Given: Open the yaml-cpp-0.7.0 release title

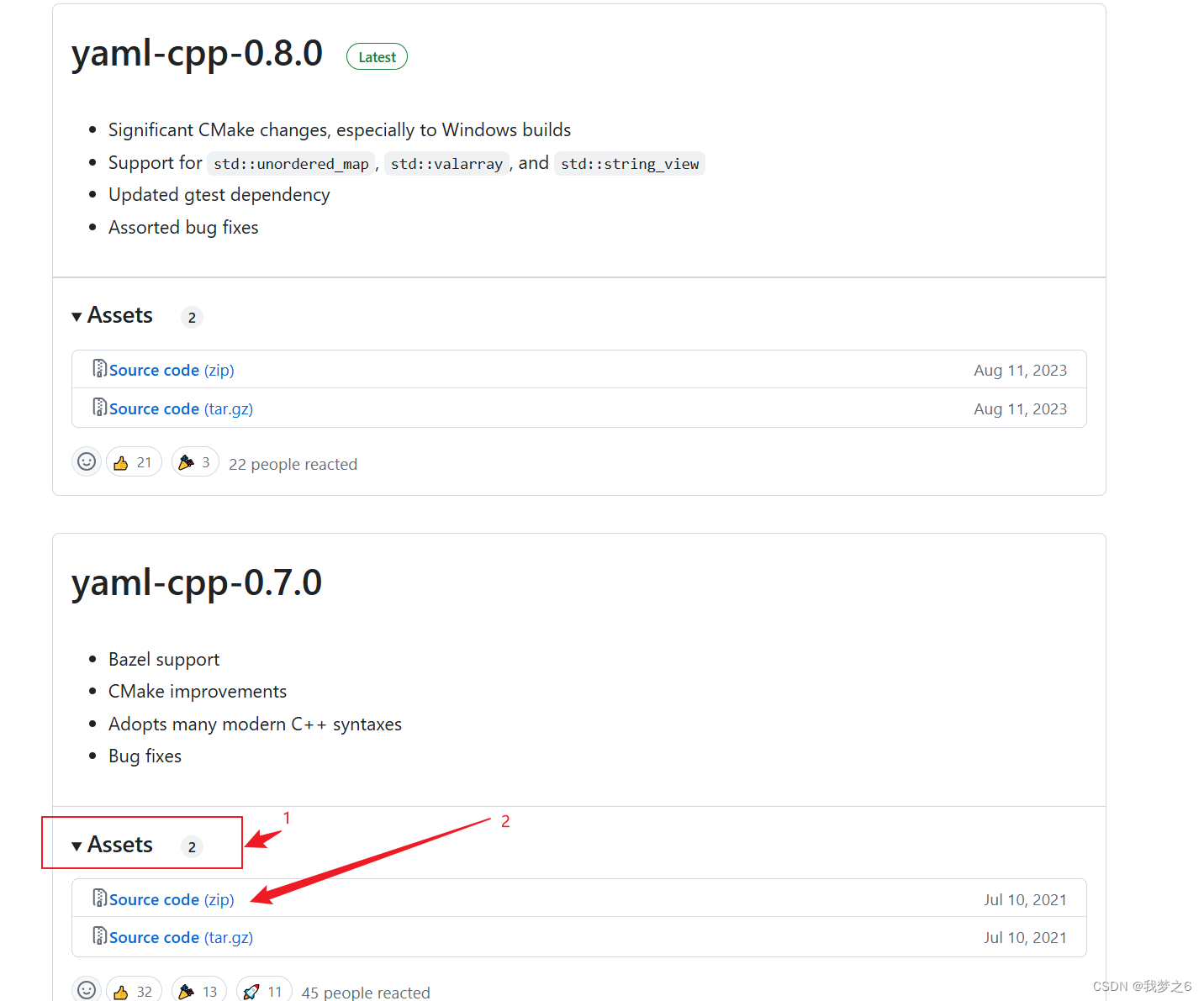Looking at the screenshot, I should click(196, 582).
